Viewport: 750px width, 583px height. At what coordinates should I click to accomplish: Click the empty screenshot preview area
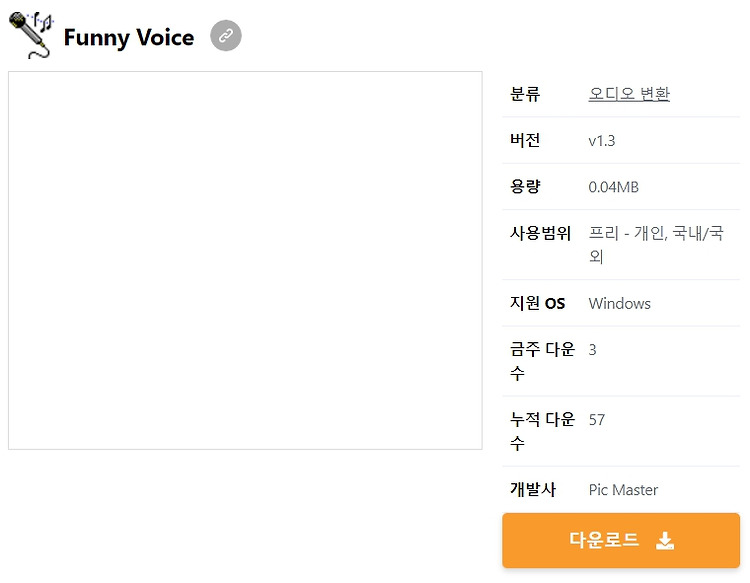245,260
